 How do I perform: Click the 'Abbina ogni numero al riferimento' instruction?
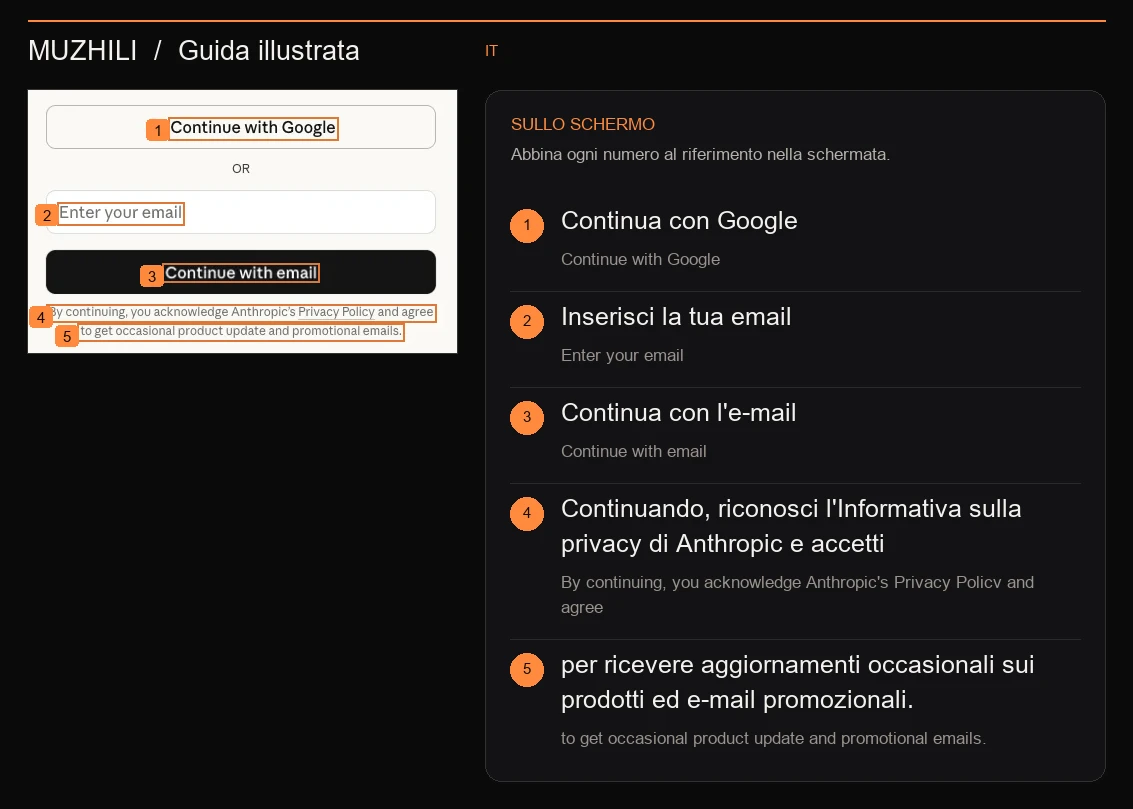pyautogui.click(x=700, y=155)
